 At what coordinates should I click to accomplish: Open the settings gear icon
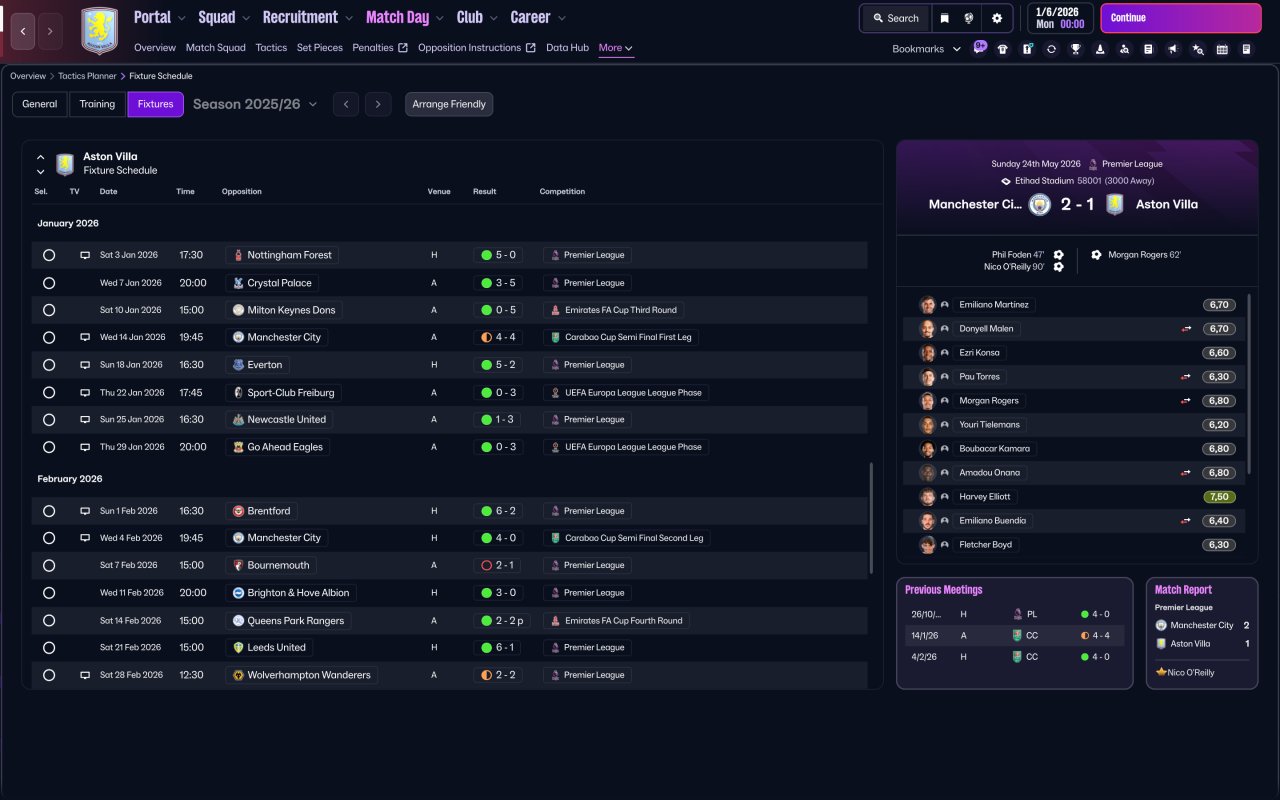pyautogui.click(x=997, y=18)
